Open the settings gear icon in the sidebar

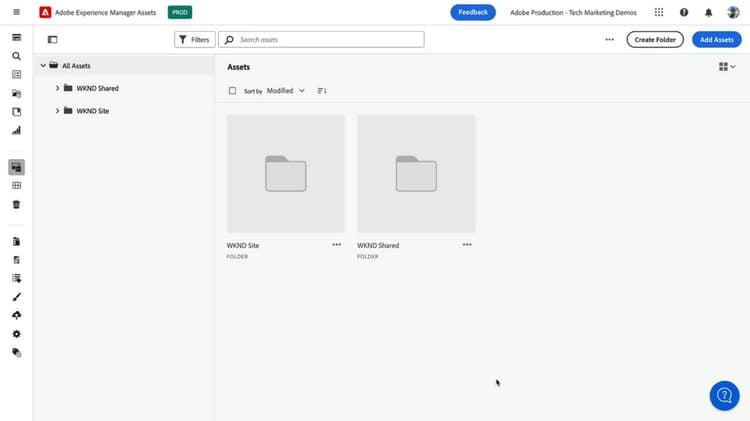coord(16,334)
